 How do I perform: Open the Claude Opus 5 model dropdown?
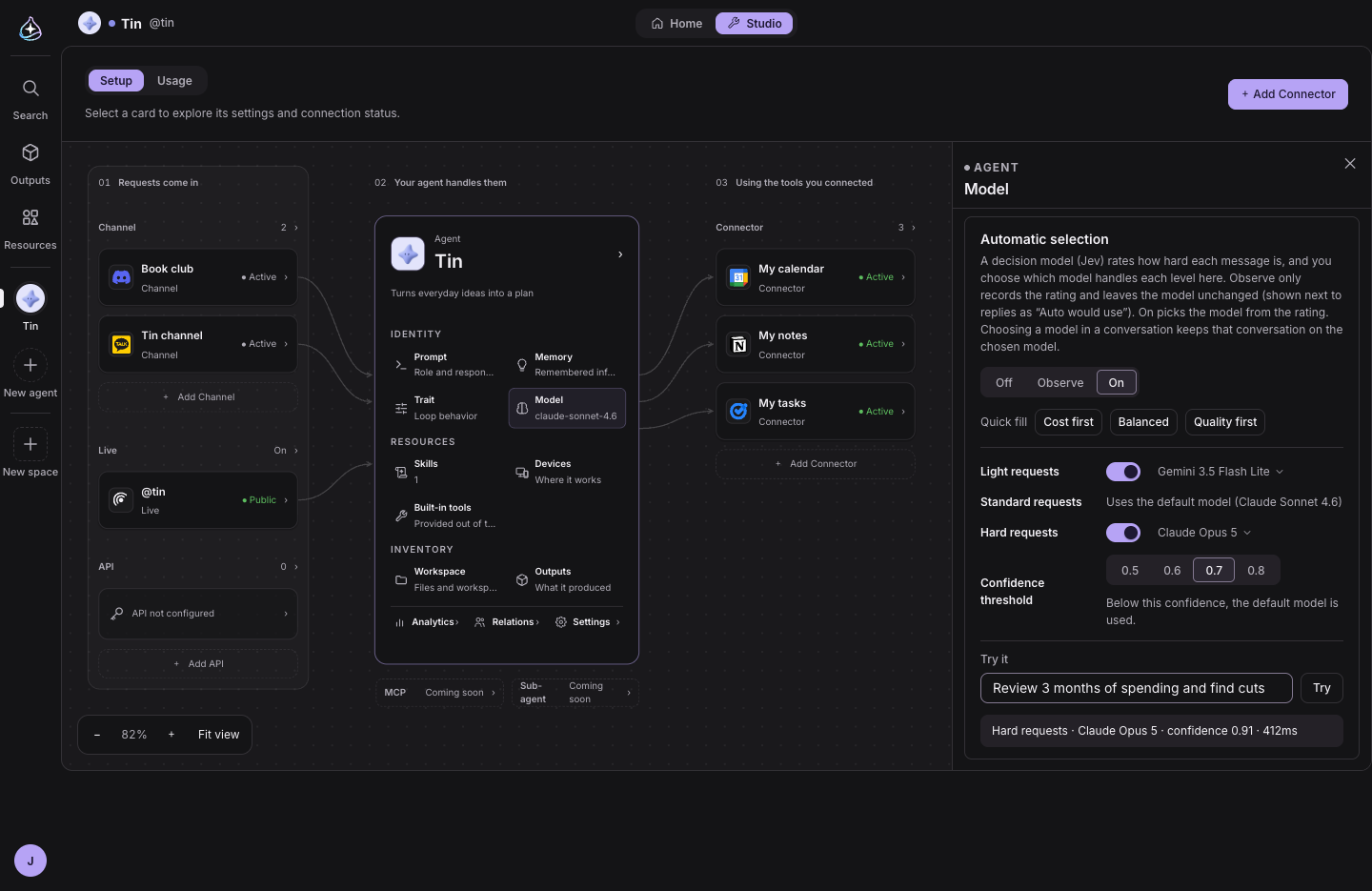point(1204,533)
